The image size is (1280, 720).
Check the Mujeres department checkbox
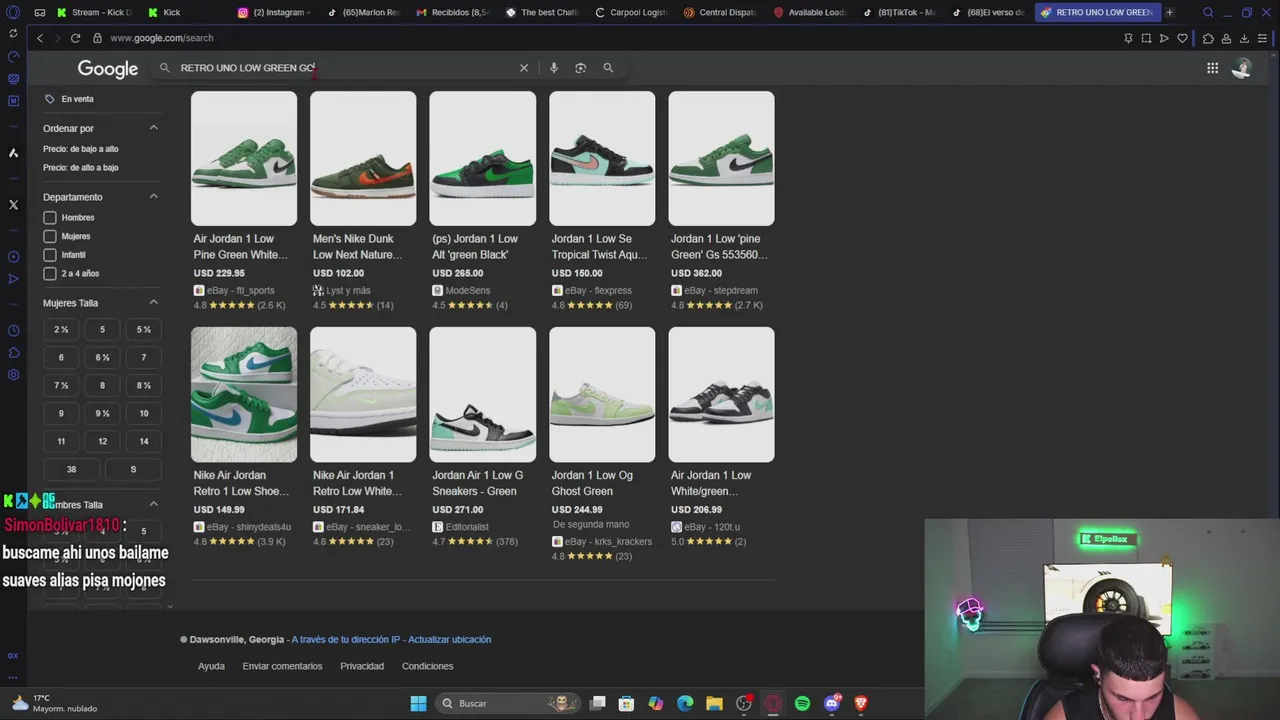click(50, 236)
